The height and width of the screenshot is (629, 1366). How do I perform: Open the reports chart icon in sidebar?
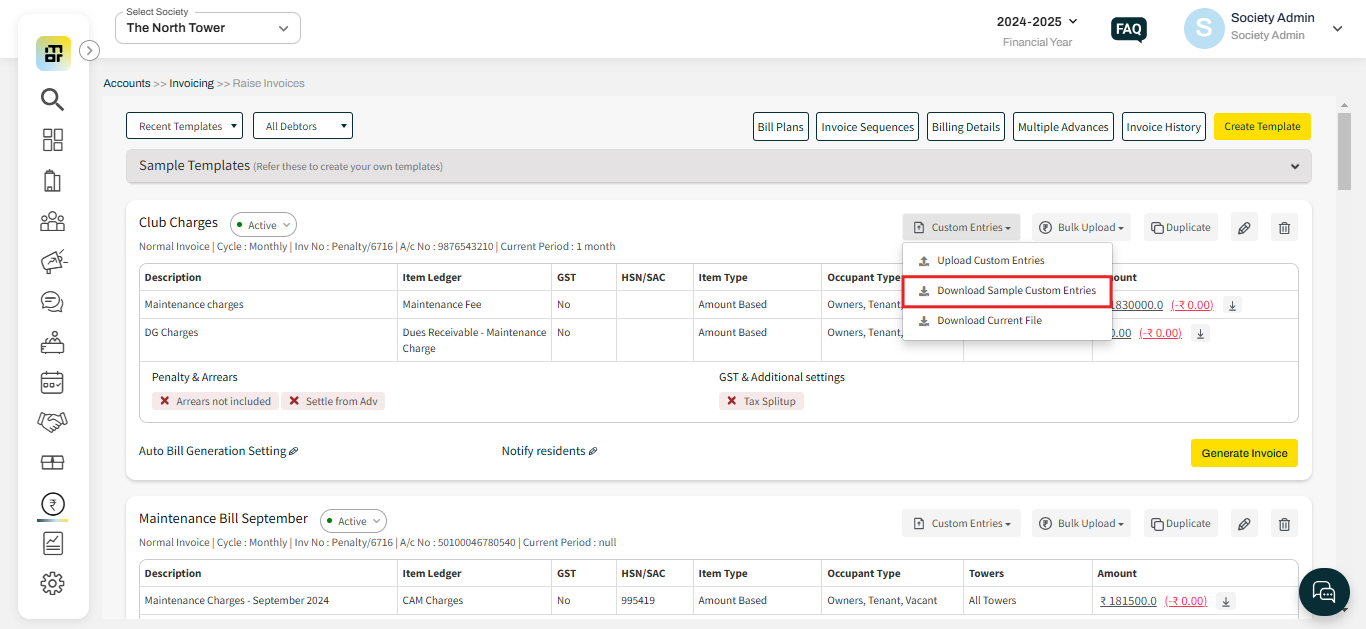[x=52, y=543]
